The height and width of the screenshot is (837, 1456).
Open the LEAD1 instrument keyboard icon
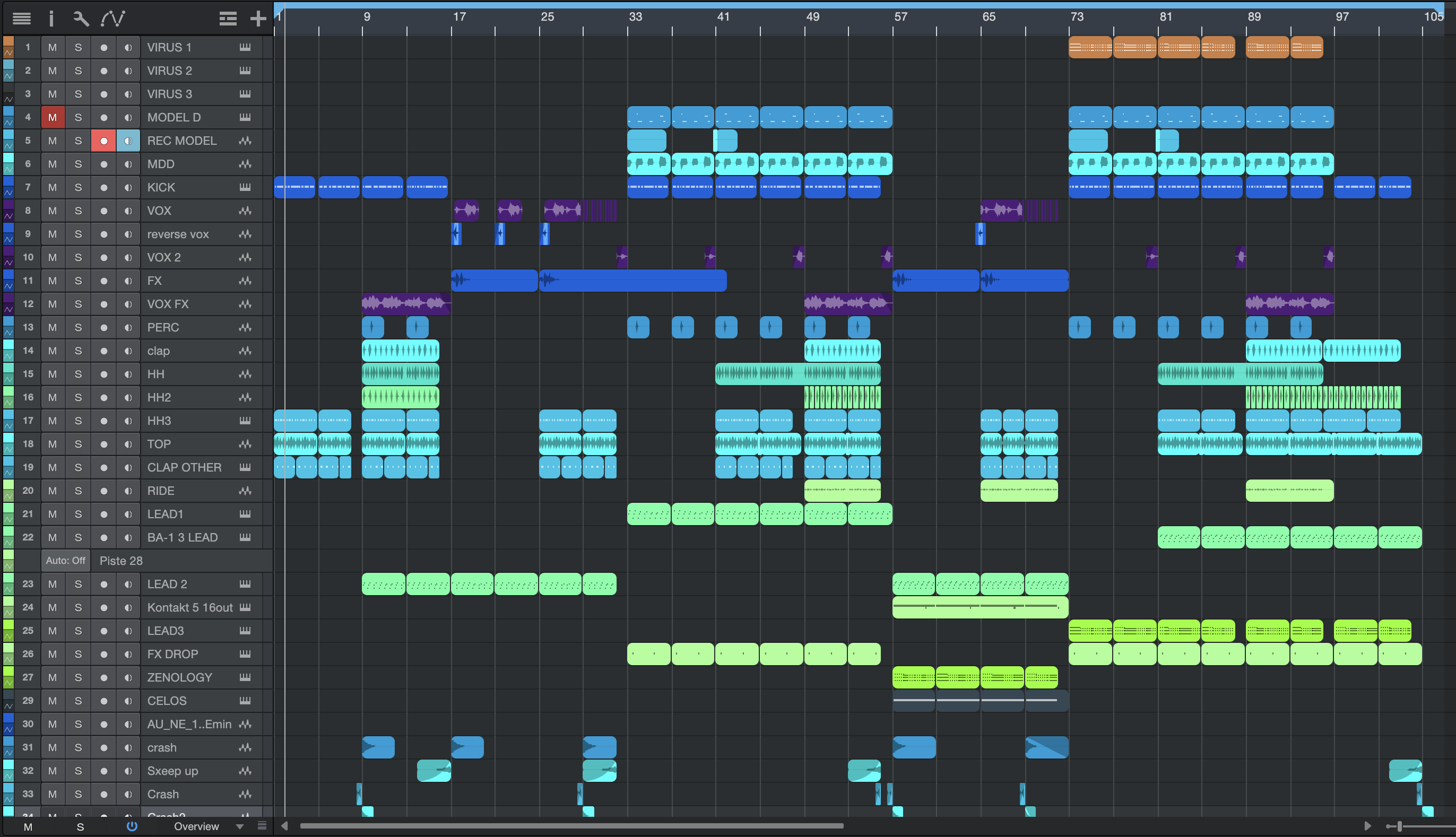pyautogui.click(x=245, y=514)
